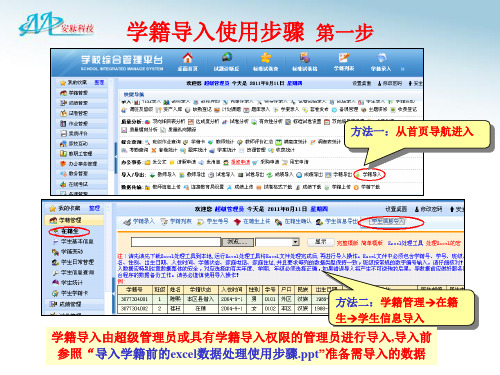Expand more navigation items with the » arrow

(x=402, y=69)
